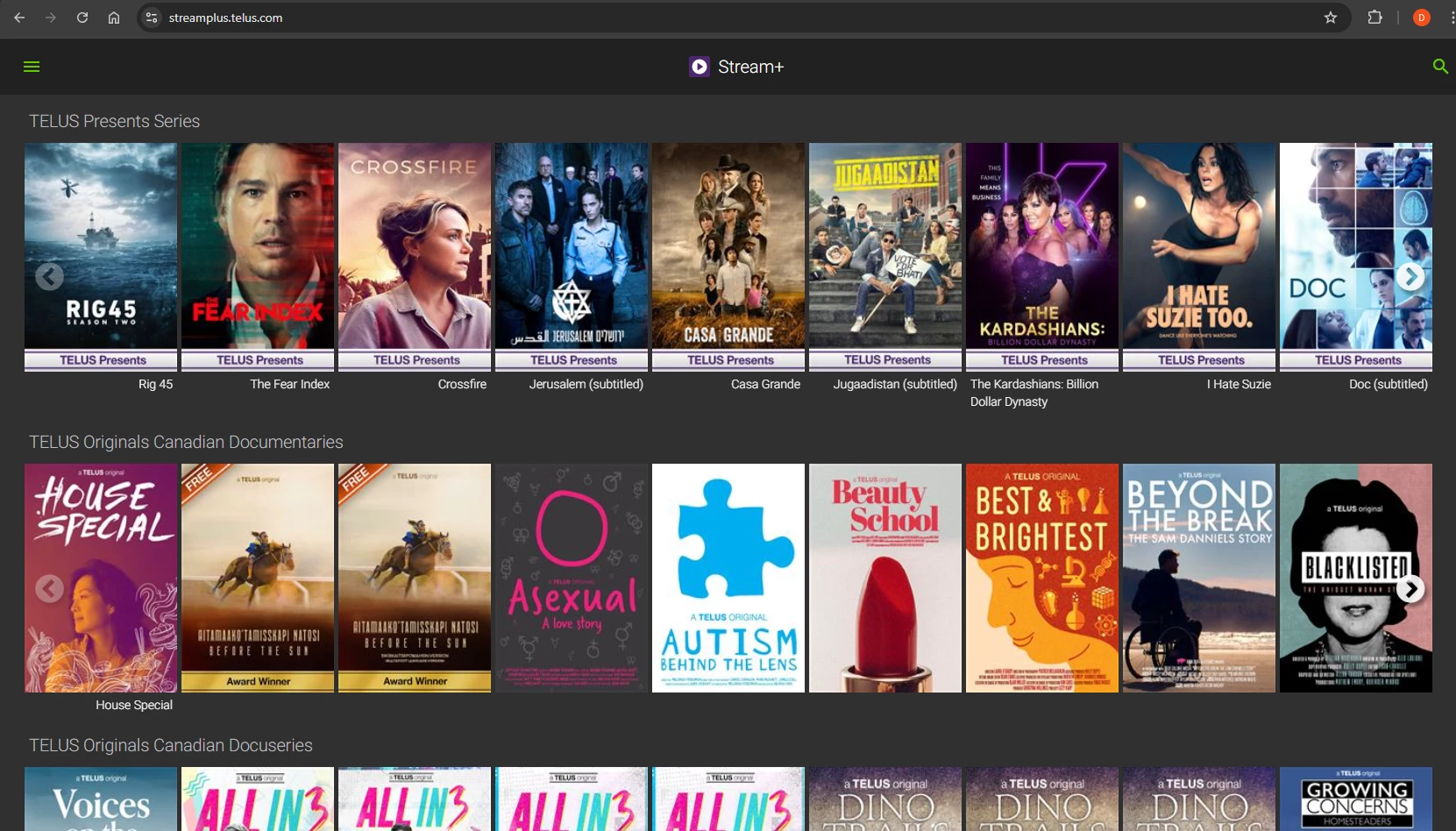This screenshot has height=831, width=1456.
Task: Click the browser forward arrow
Action: (51, 18)
